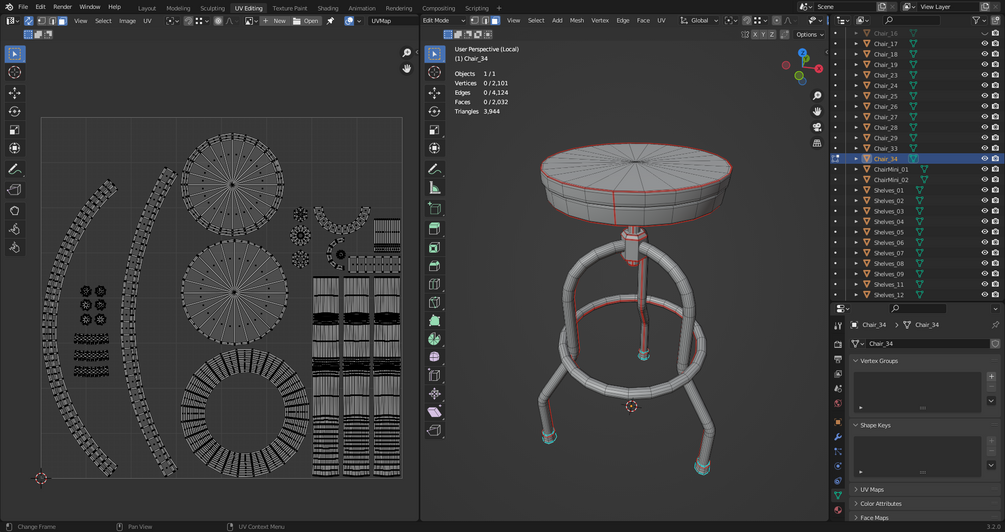The height and width of the screenshot is (532, 1005).
Task: Add a vertex group with plus button
Action: click(x=991, y=376)
